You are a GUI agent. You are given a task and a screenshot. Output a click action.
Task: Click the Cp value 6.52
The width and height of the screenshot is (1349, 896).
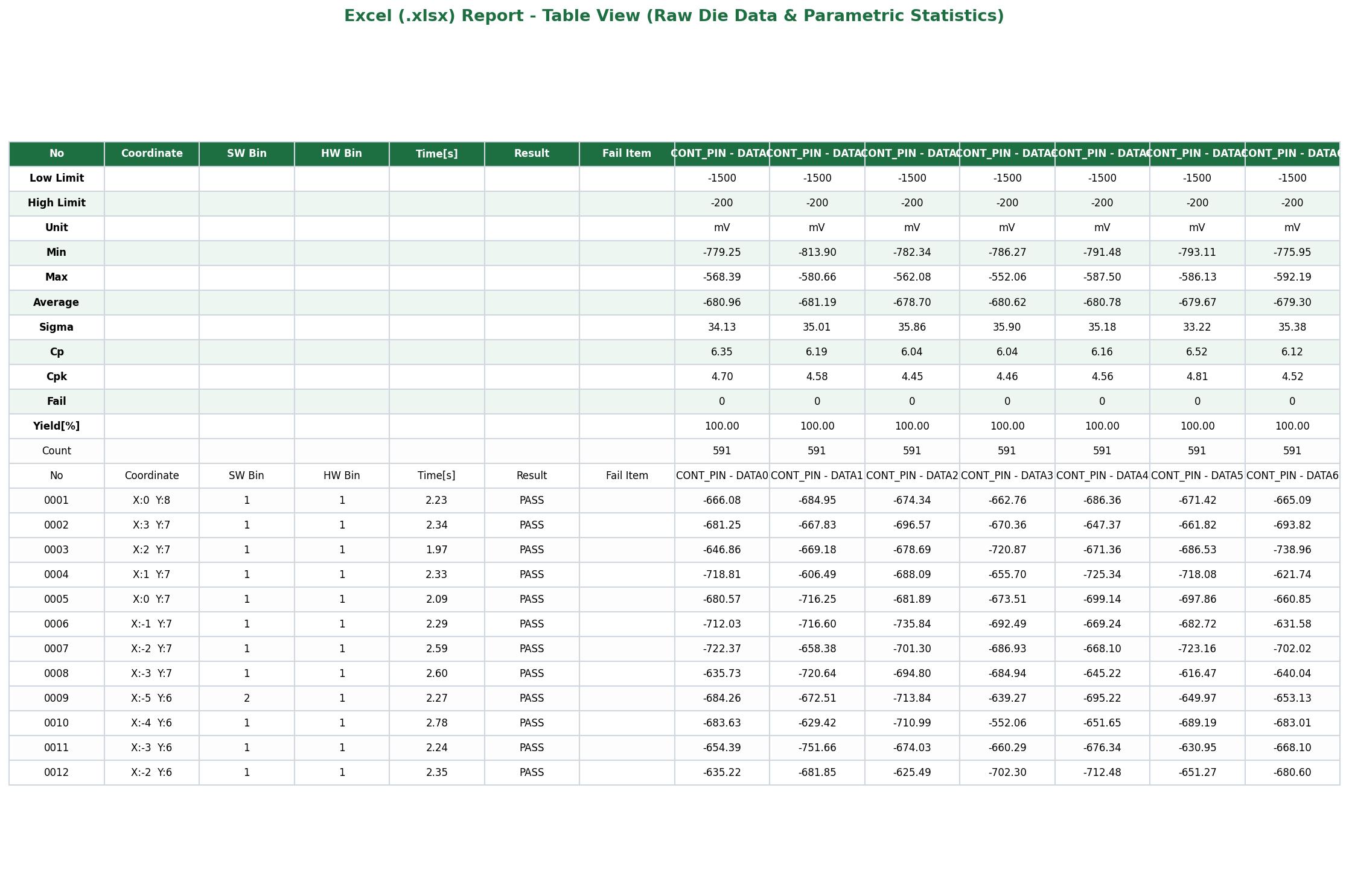(x=1198, y=352)
